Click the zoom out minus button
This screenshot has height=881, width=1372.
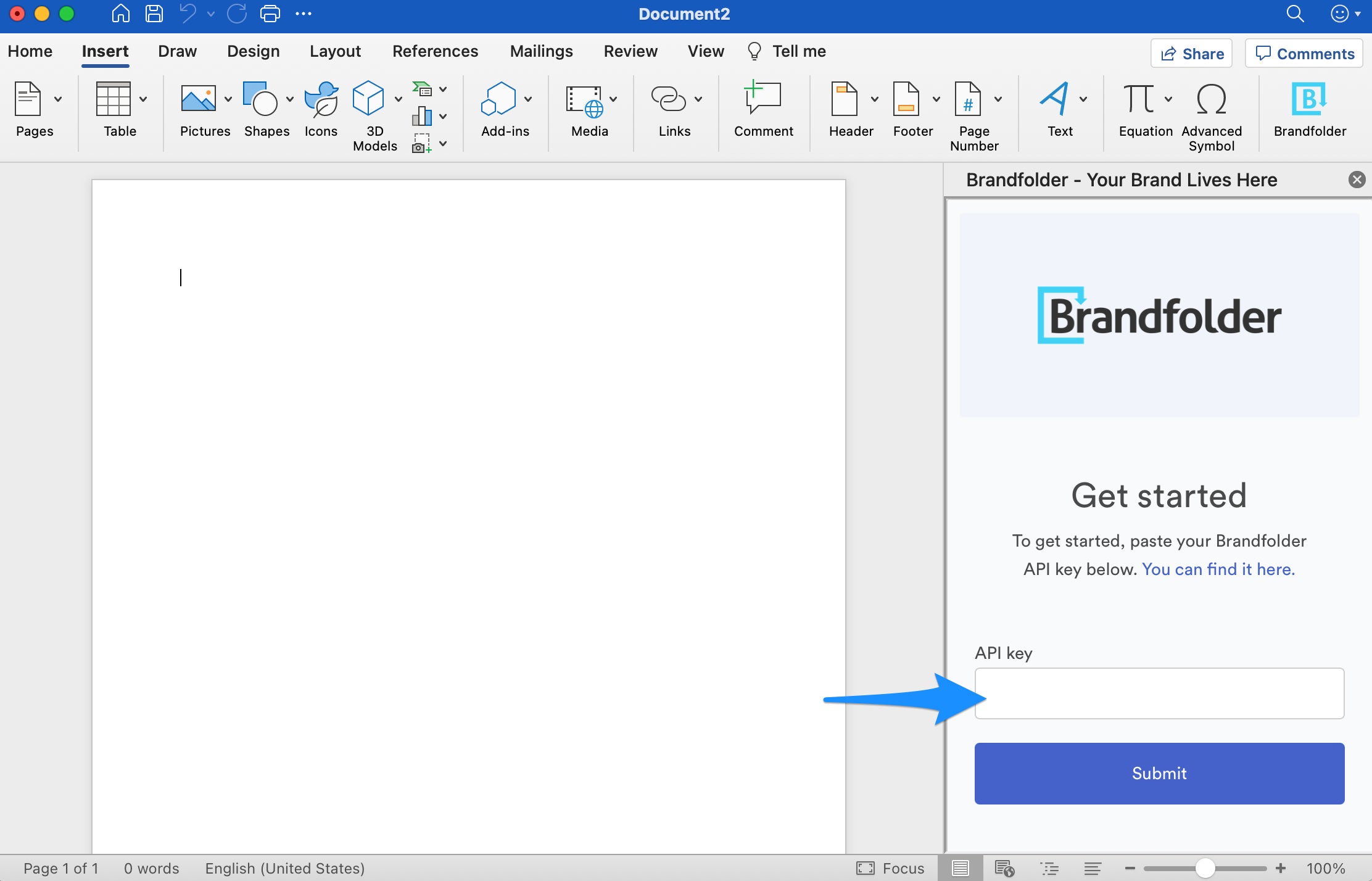click(1130, 869)
